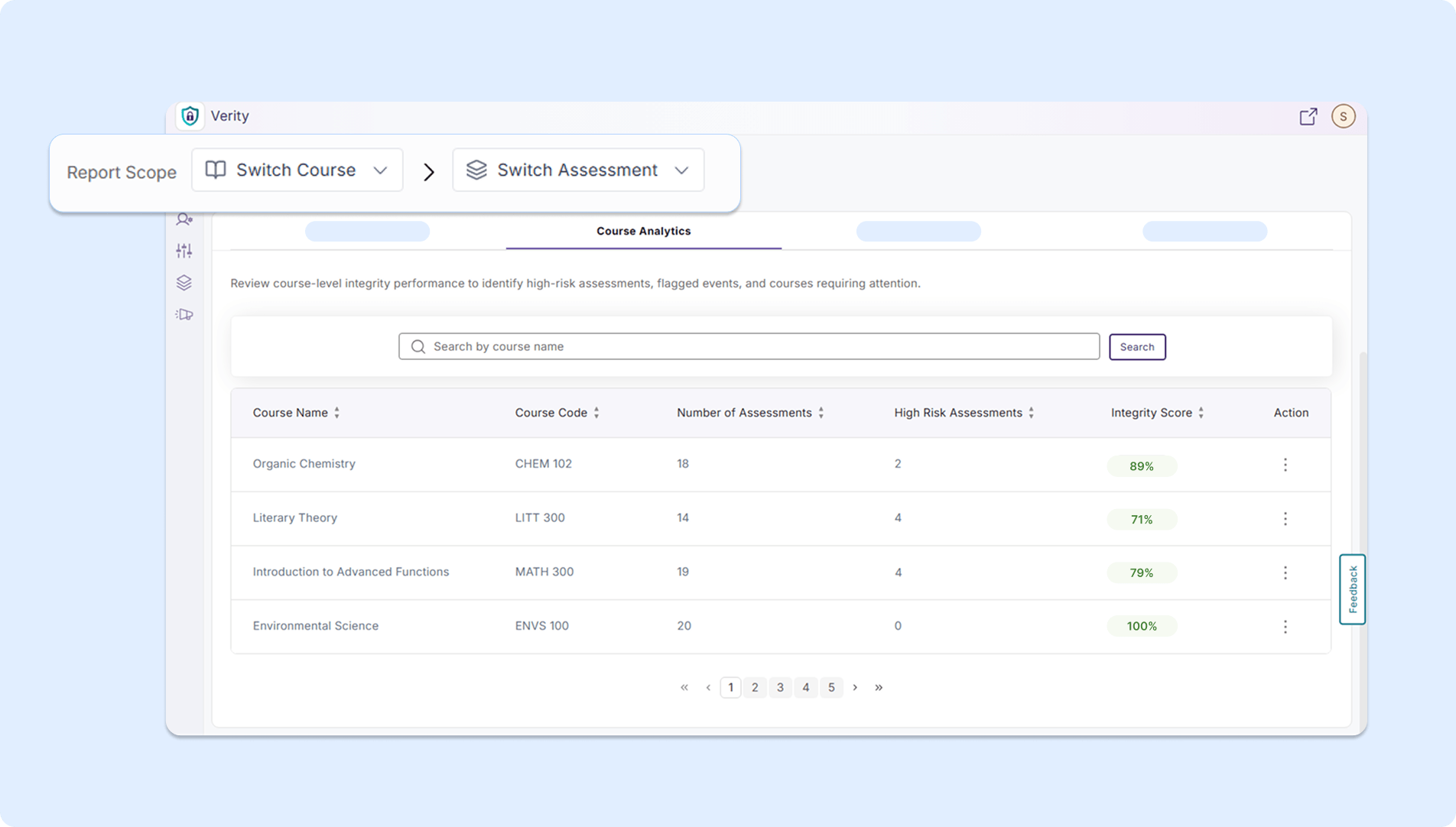
Task: Open the user management sidebar icon
Action: tap(184, 219)
